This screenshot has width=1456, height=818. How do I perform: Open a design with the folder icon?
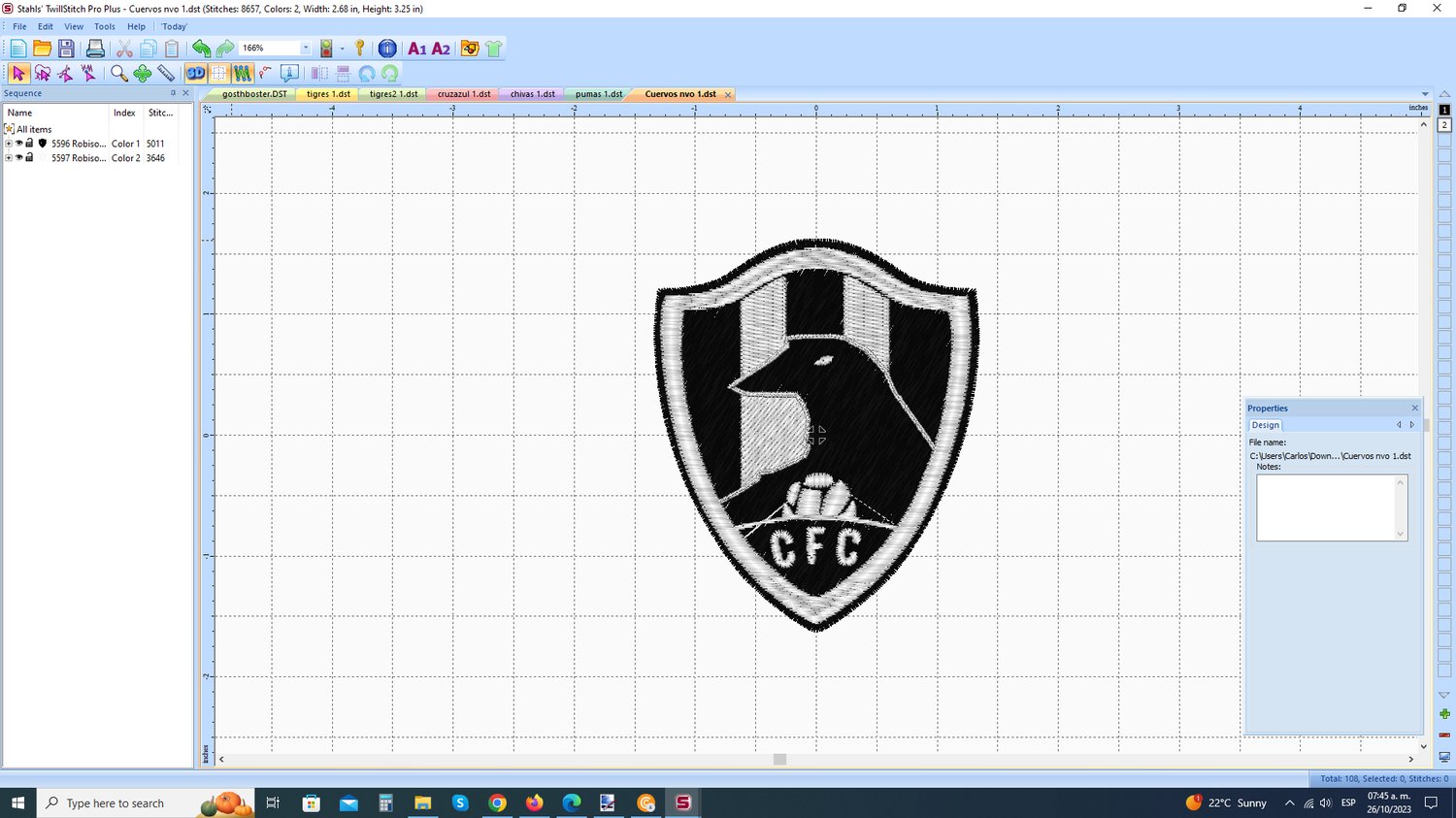coord(42,49)
